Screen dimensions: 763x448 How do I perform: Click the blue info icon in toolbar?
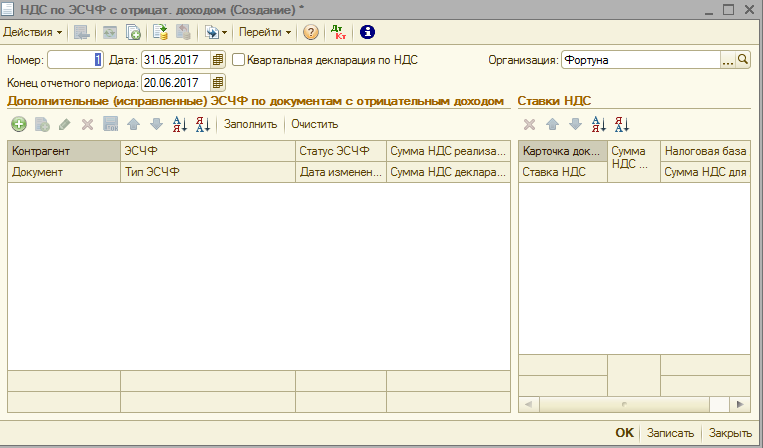367,32
